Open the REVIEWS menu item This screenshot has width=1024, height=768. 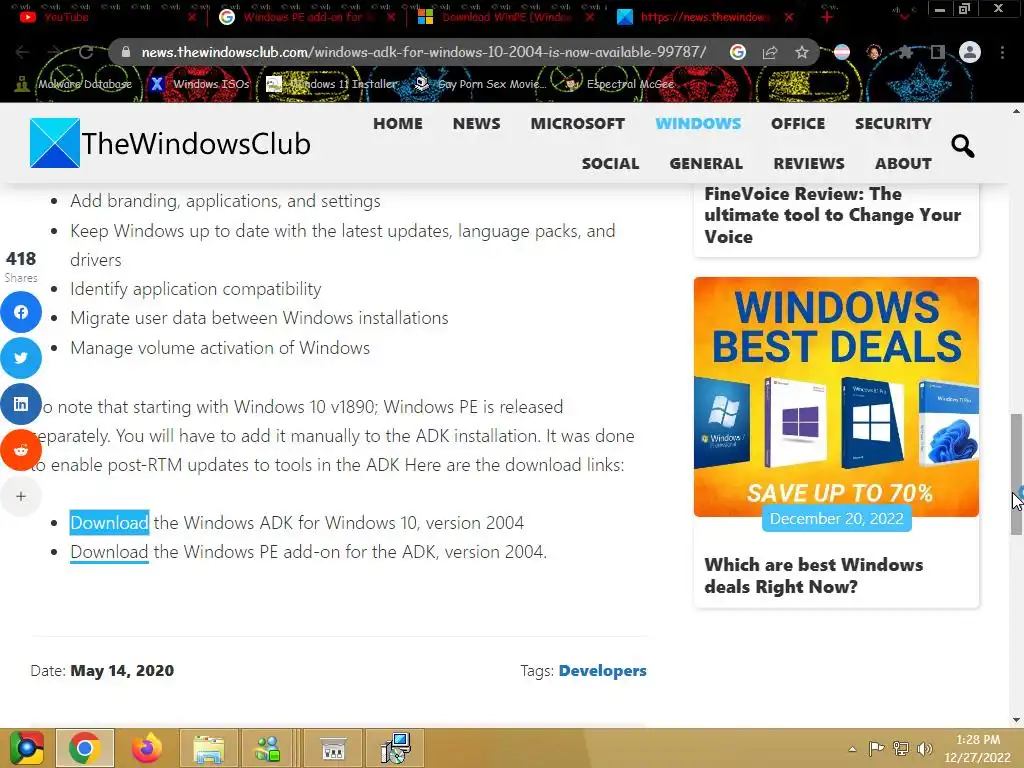[809, 163]
